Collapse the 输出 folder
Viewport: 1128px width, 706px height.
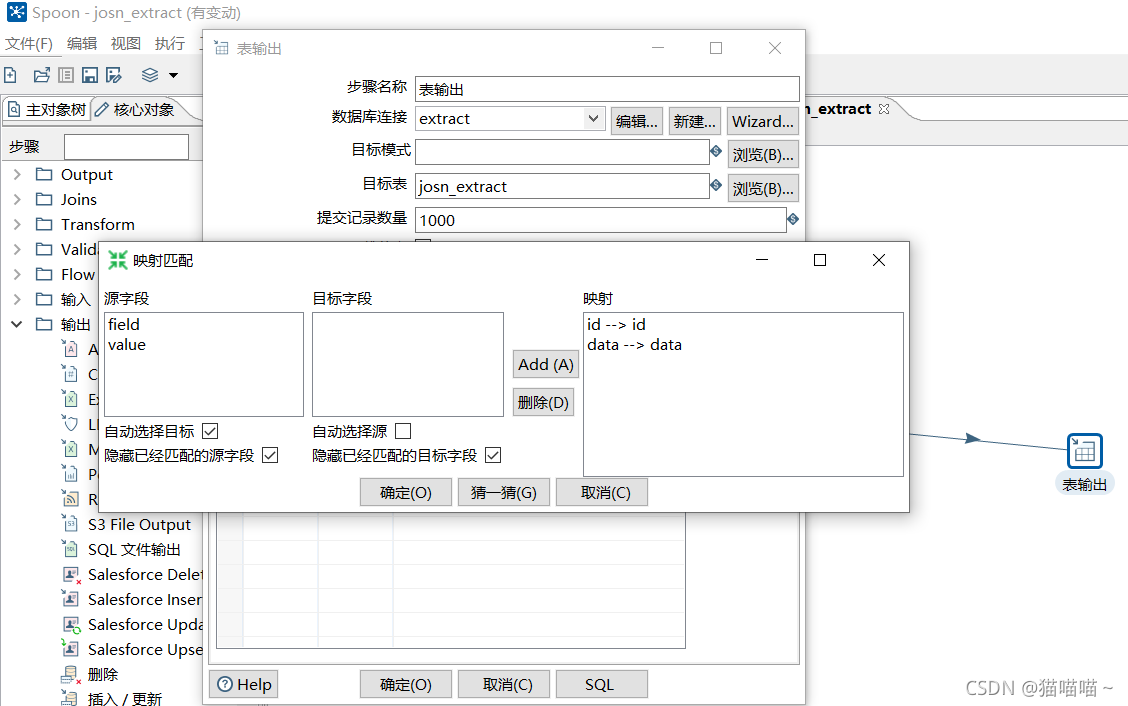coord(17,325)
